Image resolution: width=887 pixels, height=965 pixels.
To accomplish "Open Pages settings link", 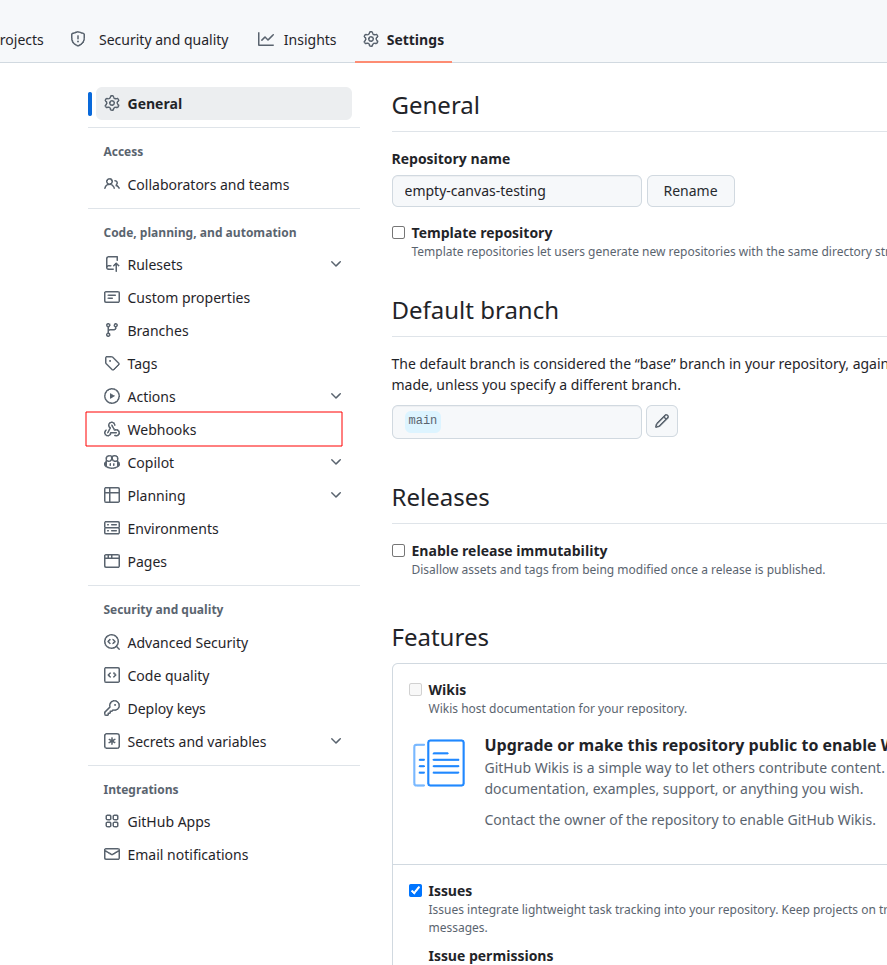I will pos(223,561).
